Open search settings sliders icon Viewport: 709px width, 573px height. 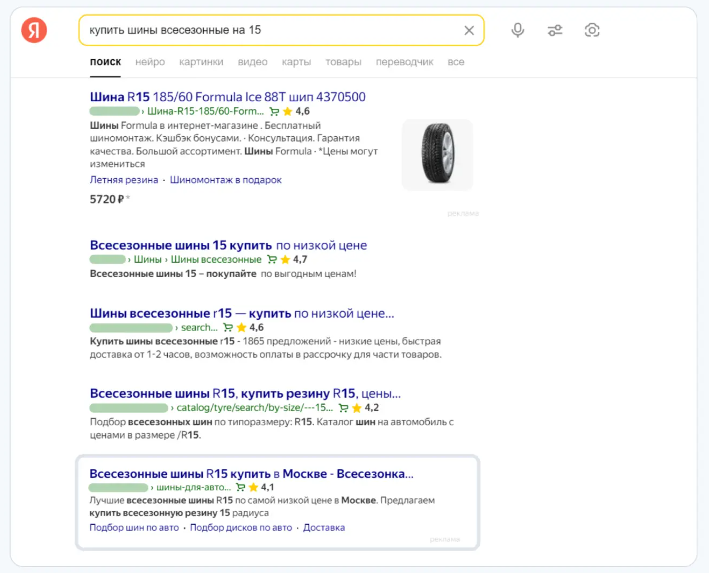[555, 30]
